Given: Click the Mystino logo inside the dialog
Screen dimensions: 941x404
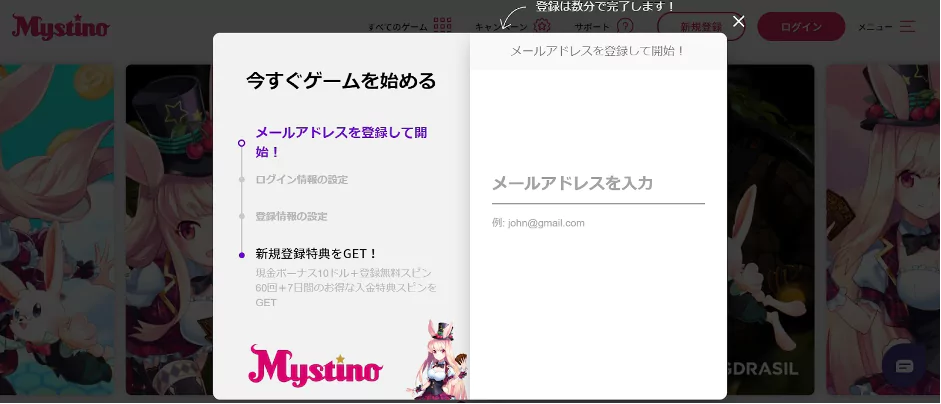Looking at the screenshot, I should coord(315,365).
